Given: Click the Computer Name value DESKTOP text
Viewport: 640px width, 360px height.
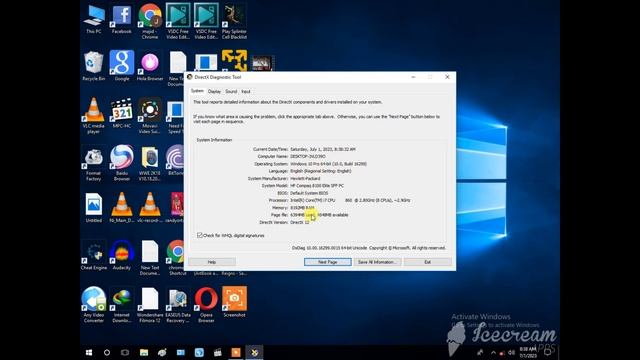Looking at the screenshot, I should tap(308, 156).
